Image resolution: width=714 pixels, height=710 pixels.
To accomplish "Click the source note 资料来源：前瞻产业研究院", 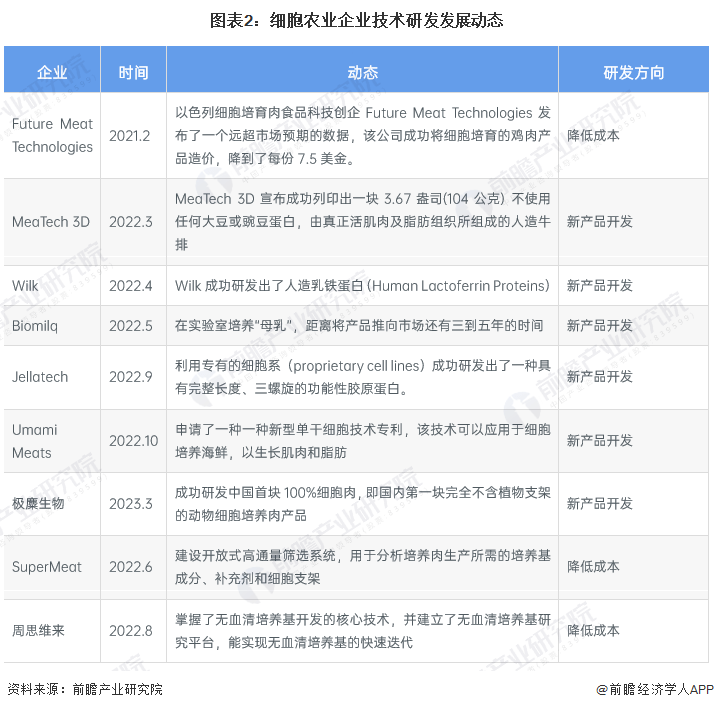I will click(x=85, y=690).
